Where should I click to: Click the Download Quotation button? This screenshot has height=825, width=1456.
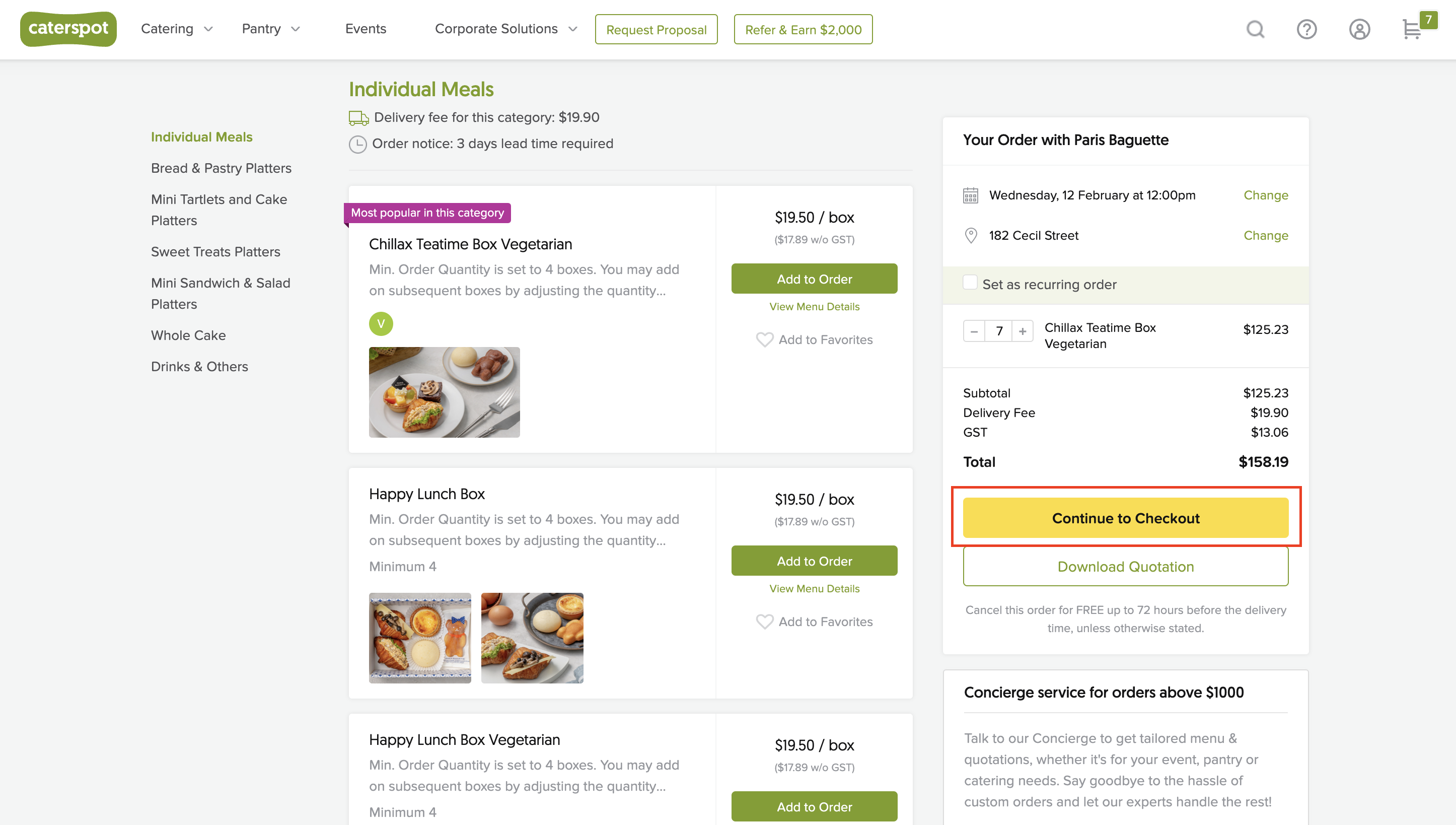(x=1125, y=567)
